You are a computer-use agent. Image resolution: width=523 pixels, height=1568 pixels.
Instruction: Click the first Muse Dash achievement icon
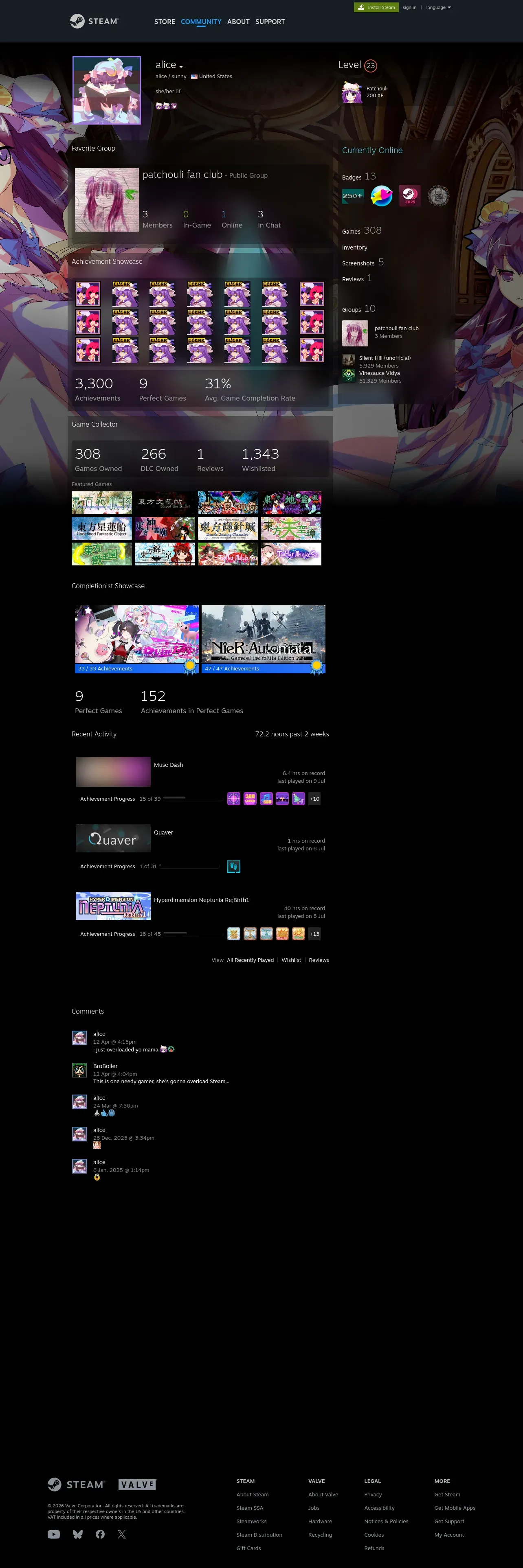click(234, 799)
